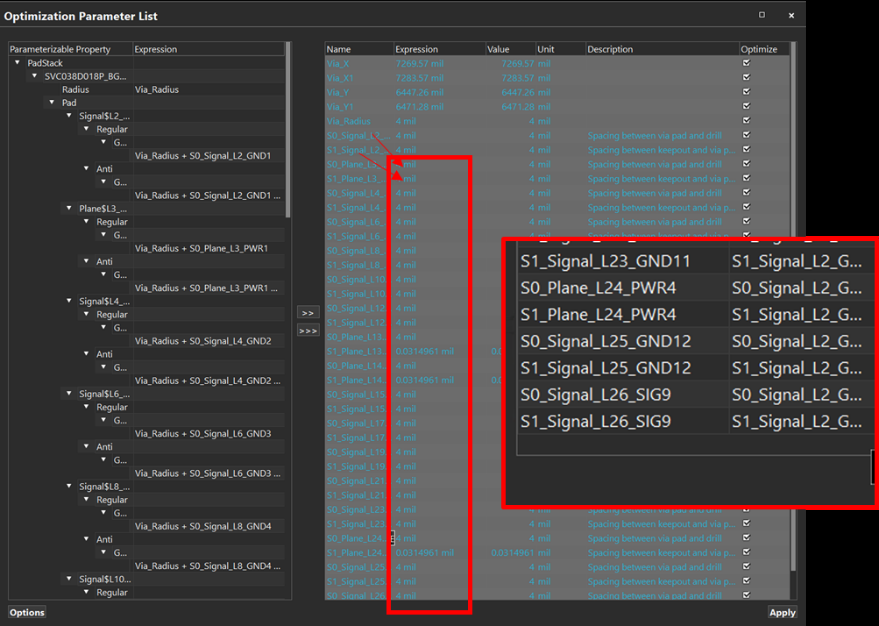Select 'Via_Radius + S0_Signal_L8_GND4' under Regular
This screenshot has width=879, height=626.
click(x=203, y=526)
